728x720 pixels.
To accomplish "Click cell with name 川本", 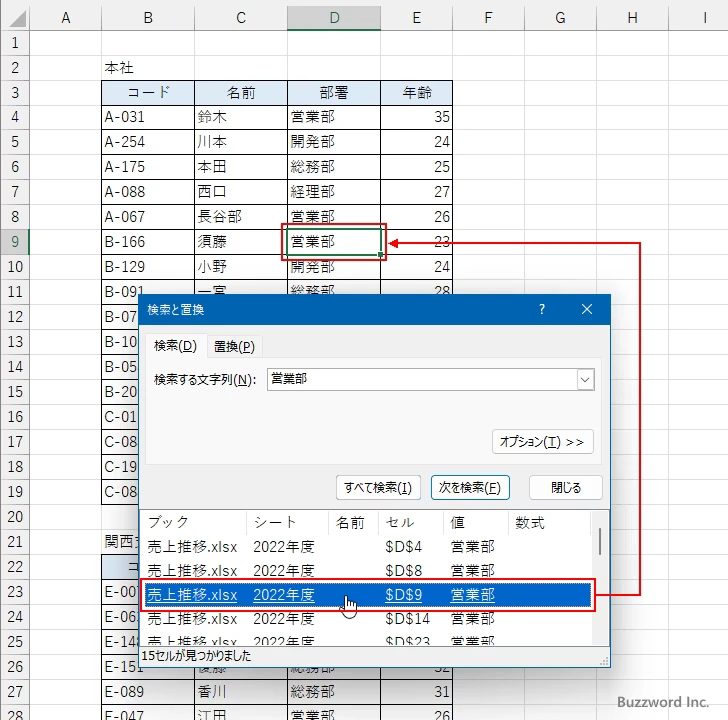I will pyautogui.click(x=241, y=142).
